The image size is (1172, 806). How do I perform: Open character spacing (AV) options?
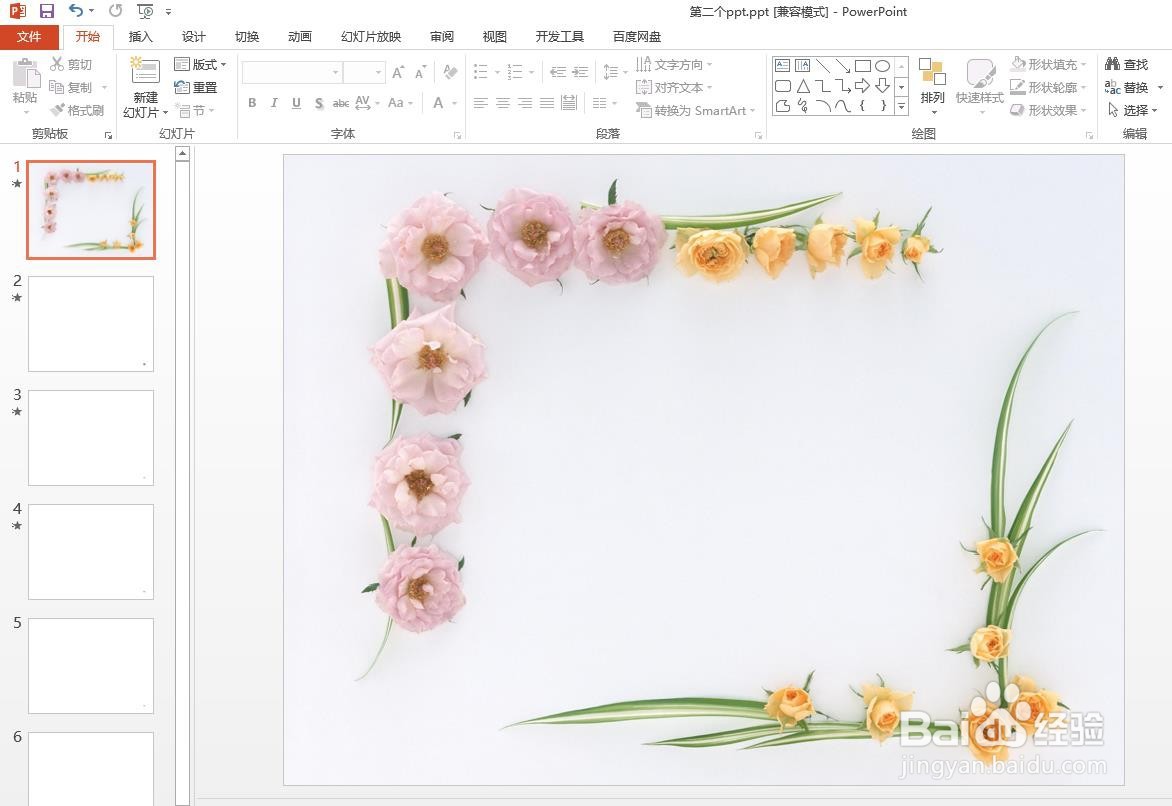pos(367,103)
